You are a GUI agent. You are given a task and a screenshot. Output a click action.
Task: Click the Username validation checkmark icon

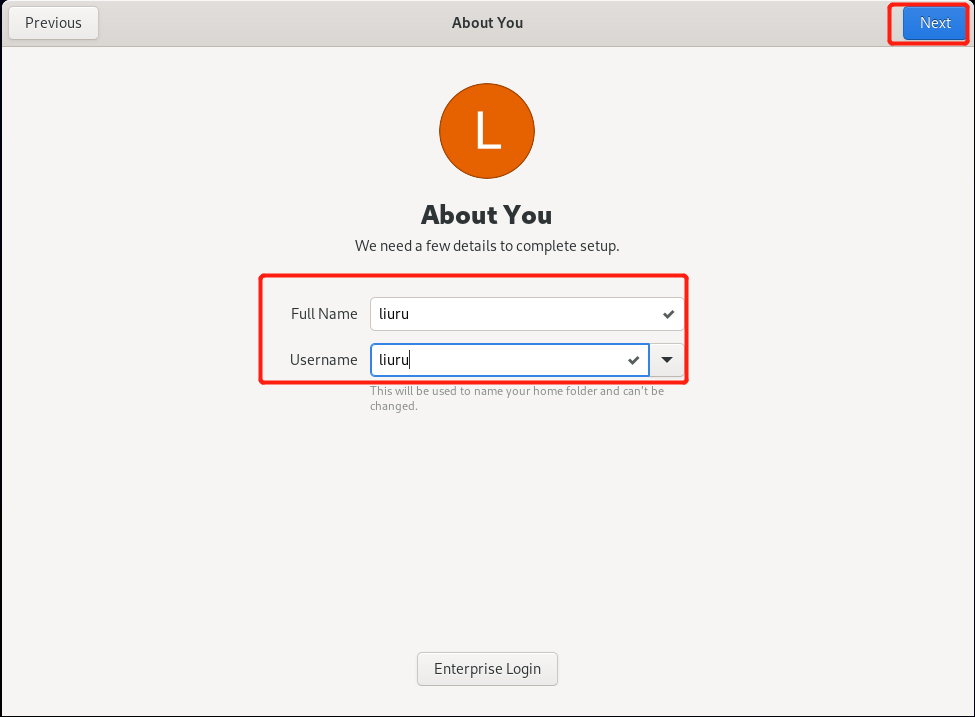click(x=634, y=360)
